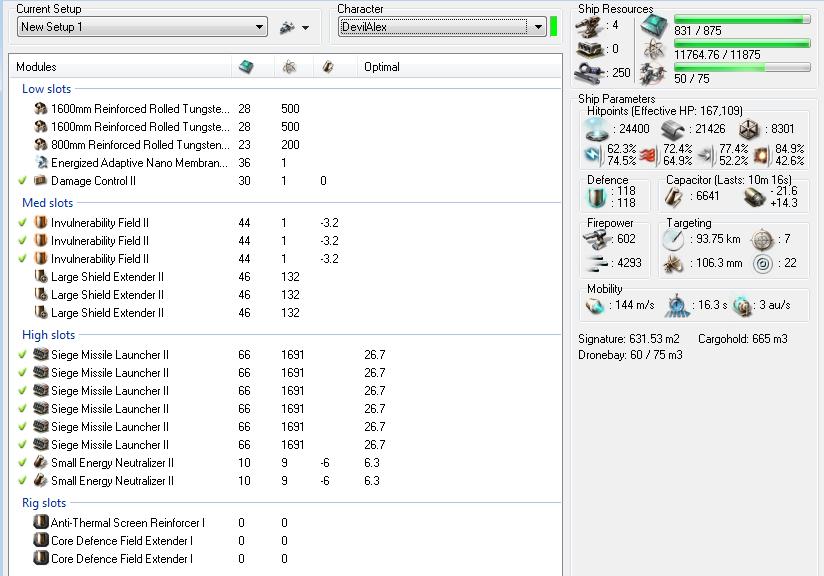Collapse the Med slots group
This screenshot has width=824, height=576.
pos(47,203)
